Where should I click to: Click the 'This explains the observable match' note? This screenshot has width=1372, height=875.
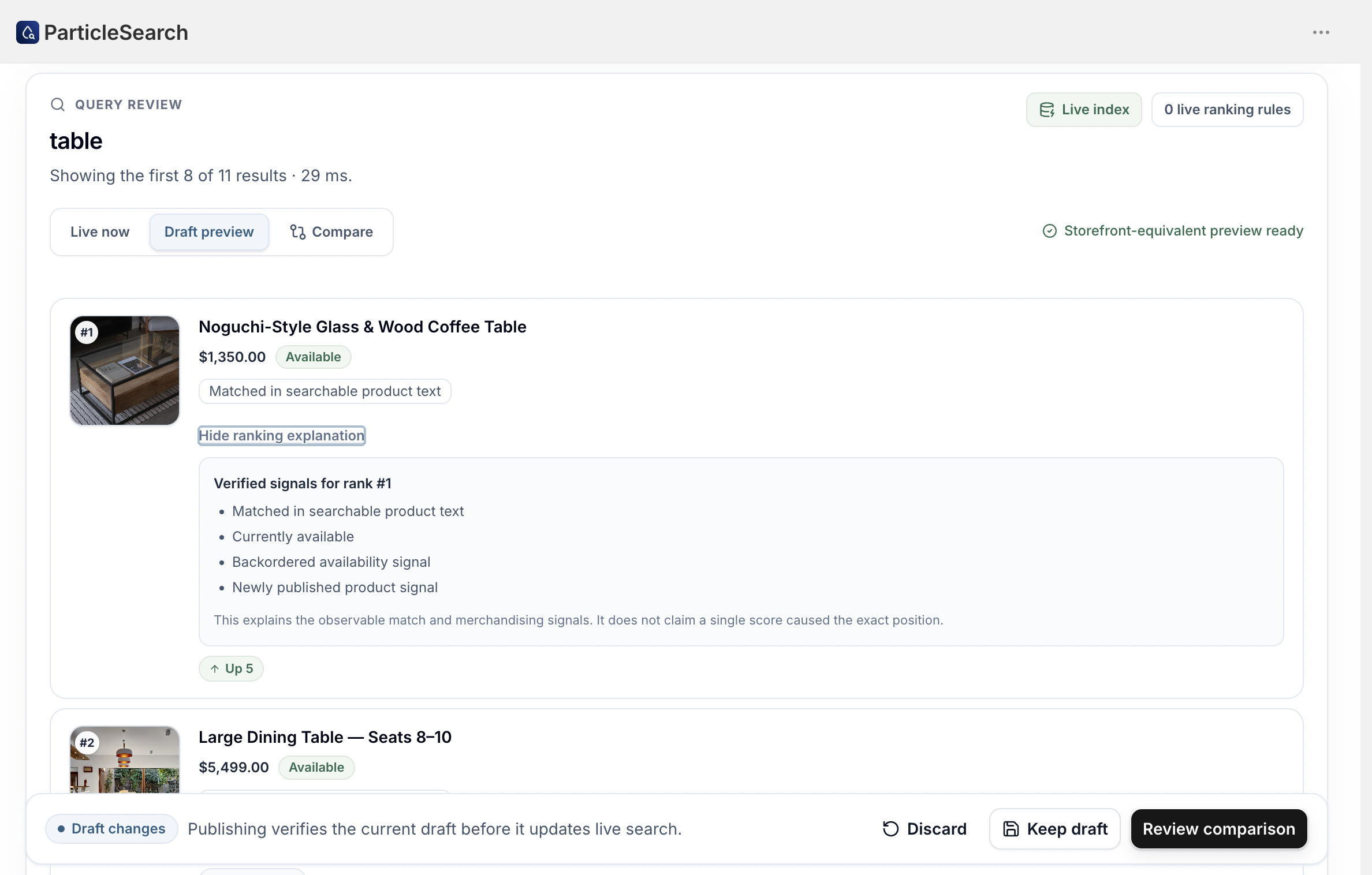click(579, 620)
